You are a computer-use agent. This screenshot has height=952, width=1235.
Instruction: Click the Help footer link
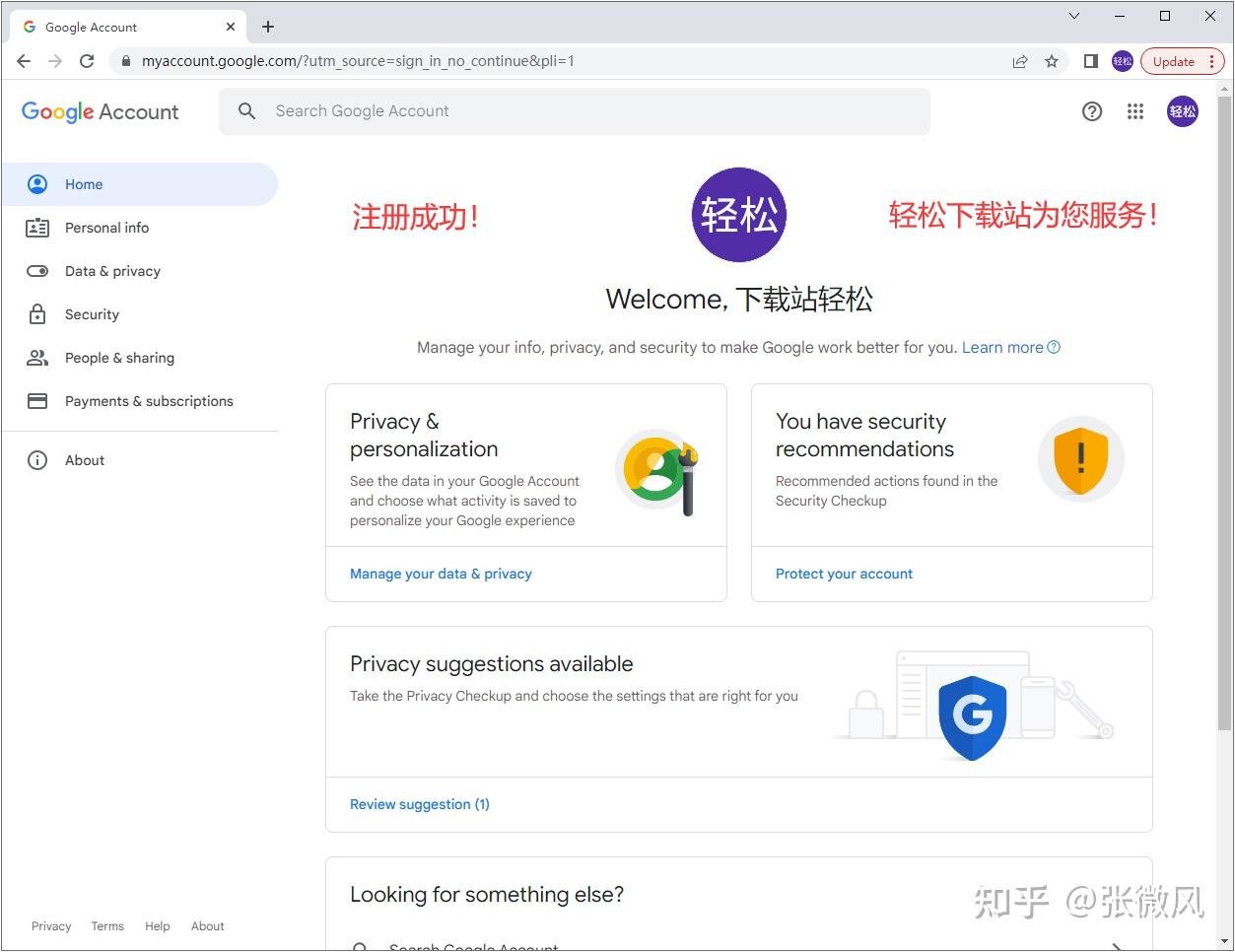[x=158, y=926]
